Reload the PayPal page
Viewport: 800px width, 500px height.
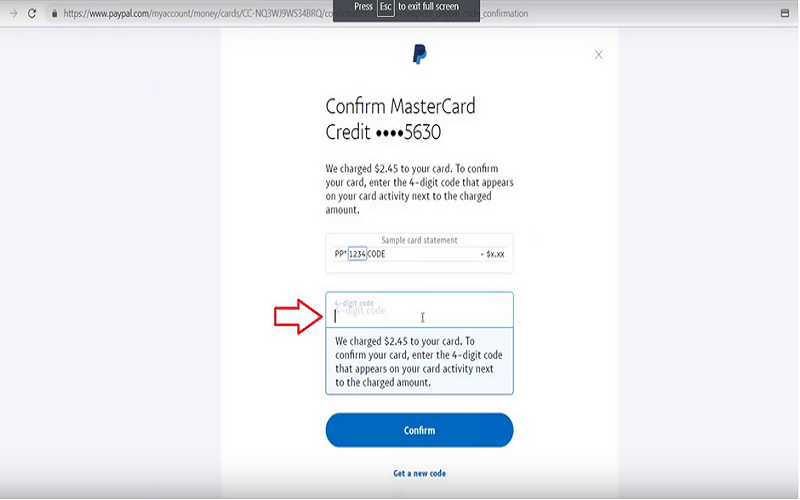click(x=32, y=13)
